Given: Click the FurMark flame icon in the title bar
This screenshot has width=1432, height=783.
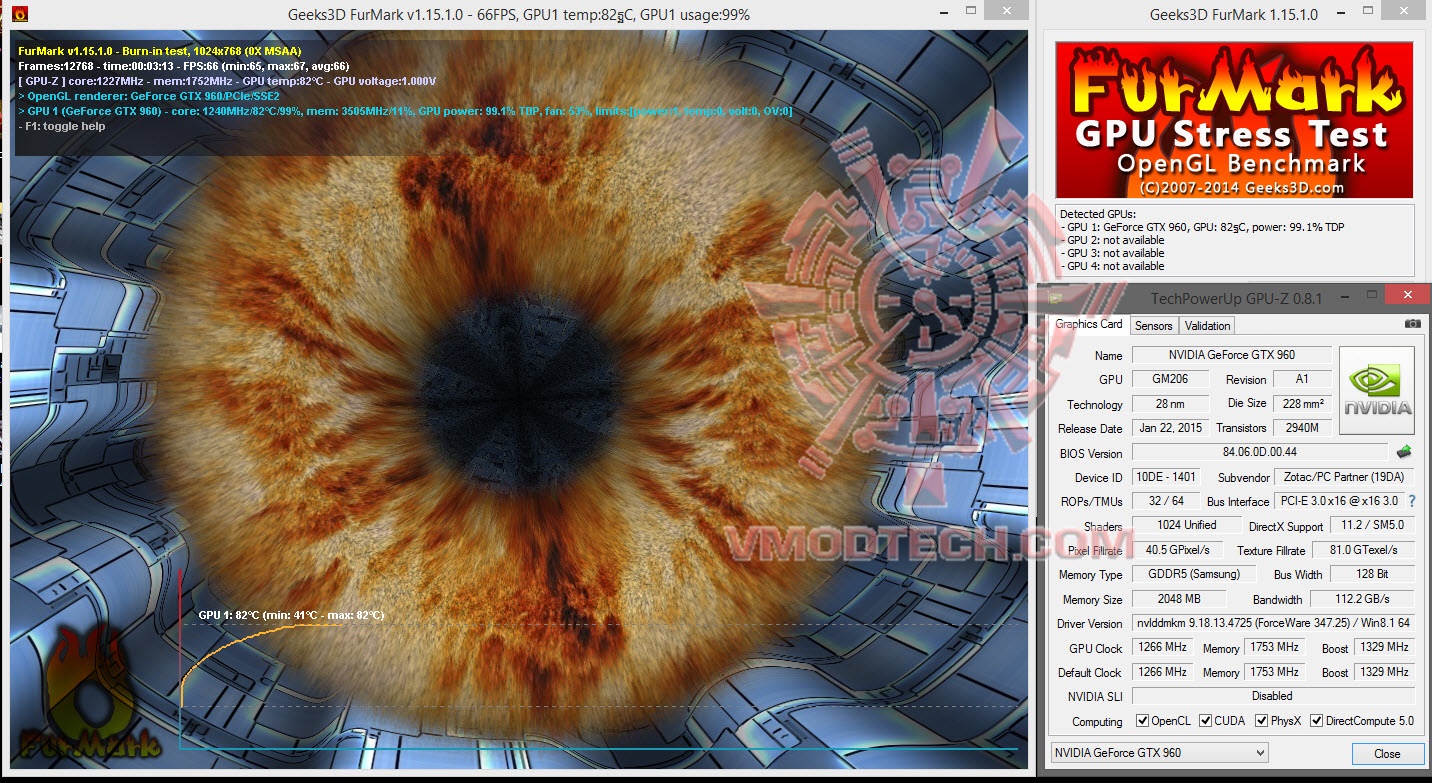Looking at the screenshot, I should [x=19, y=14].
